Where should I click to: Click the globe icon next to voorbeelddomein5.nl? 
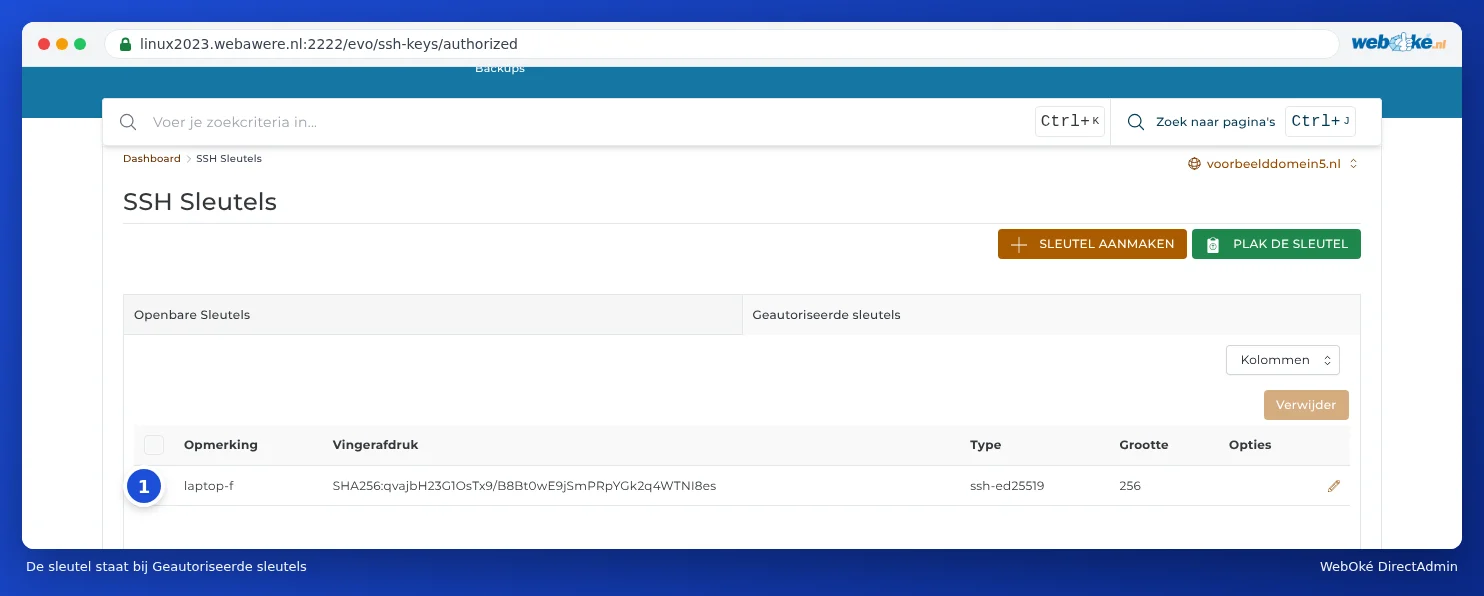point(1194,164)
